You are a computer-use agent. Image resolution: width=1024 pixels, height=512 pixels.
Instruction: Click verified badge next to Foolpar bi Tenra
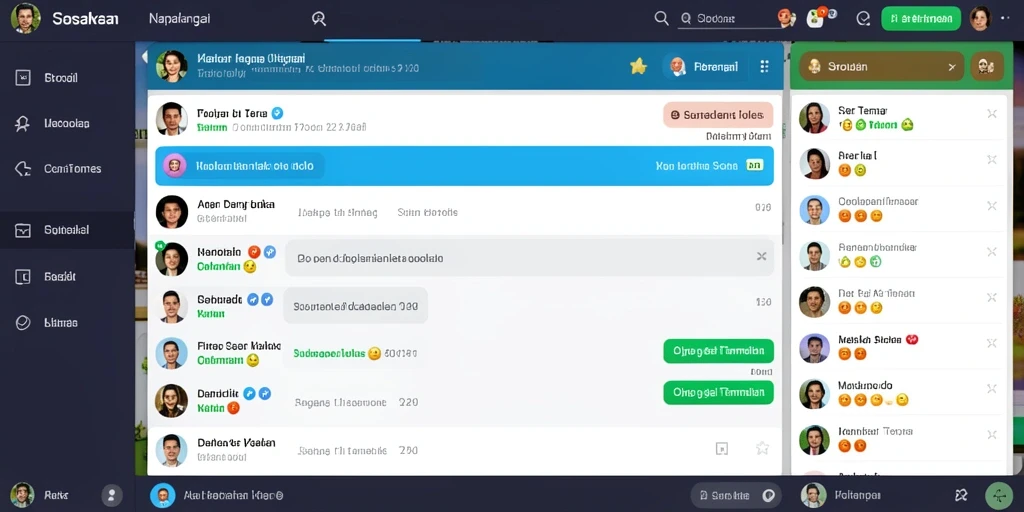[277, 113]
